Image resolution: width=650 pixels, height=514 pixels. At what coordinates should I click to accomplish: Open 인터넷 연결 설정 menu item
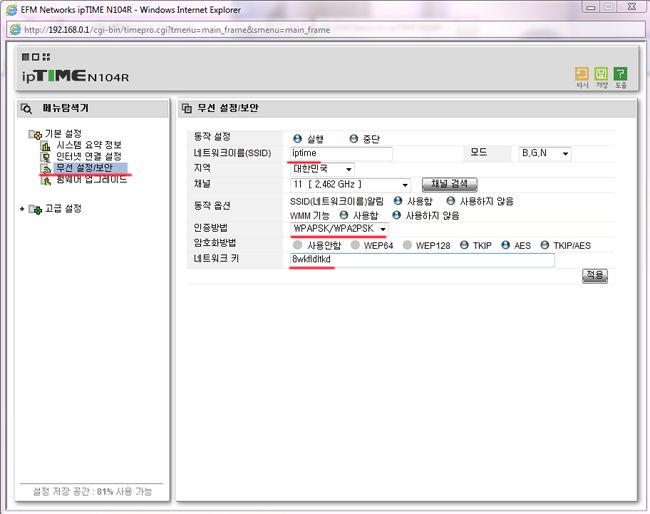[89, 157]
